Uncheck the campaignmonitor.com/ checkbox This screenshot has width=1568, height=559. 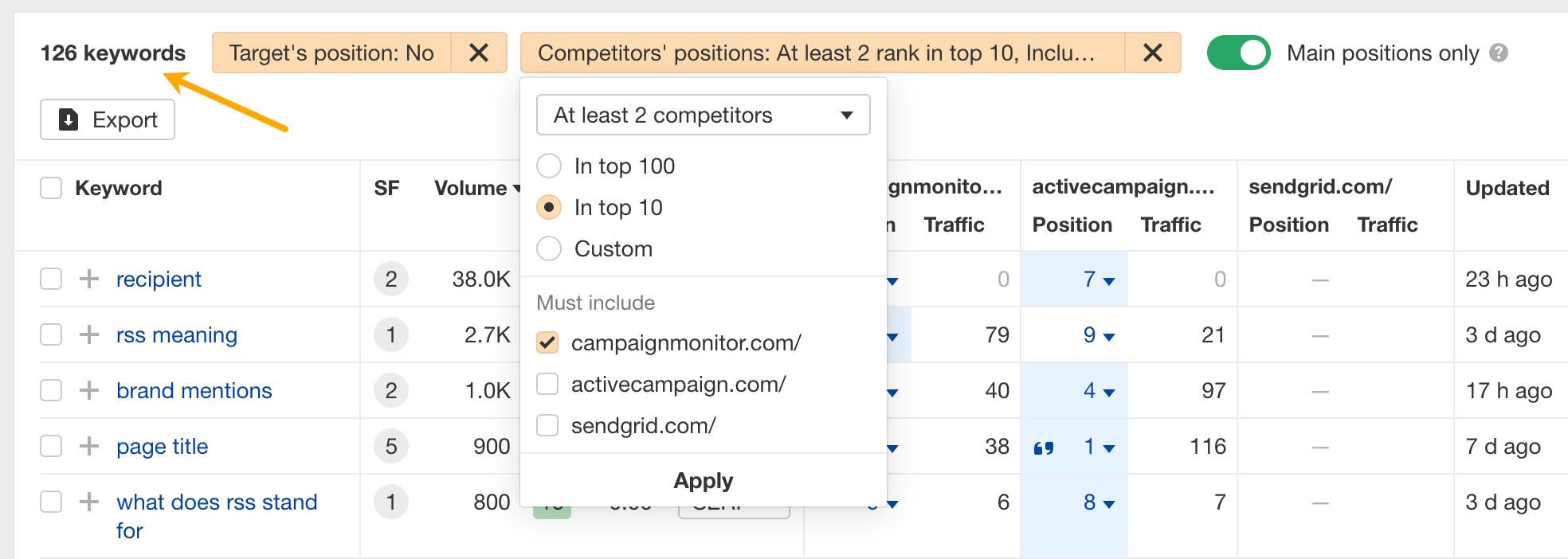point(547,342)
